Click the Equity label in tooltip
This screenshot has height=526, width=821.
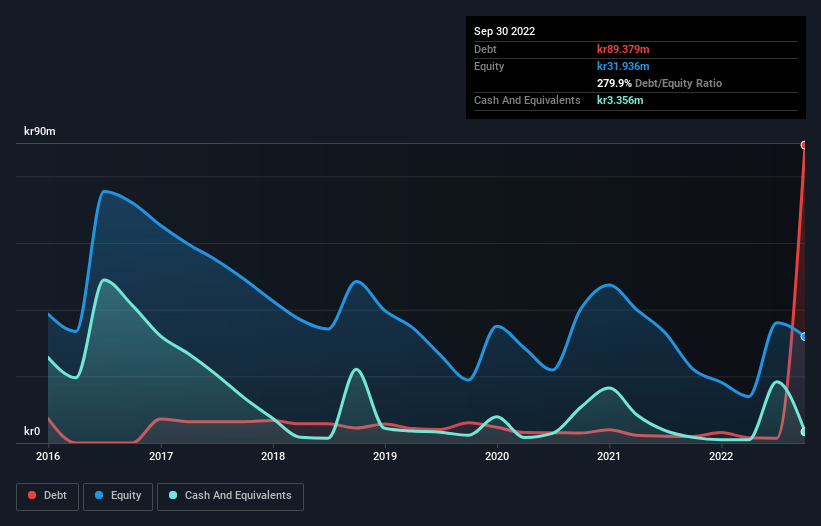pyautogui.click(x=489, y=66)
